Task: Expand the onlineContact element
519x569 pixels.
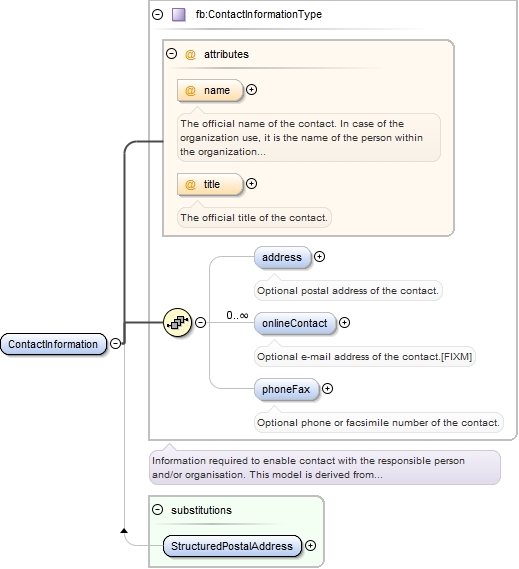Action: point(344,323)
